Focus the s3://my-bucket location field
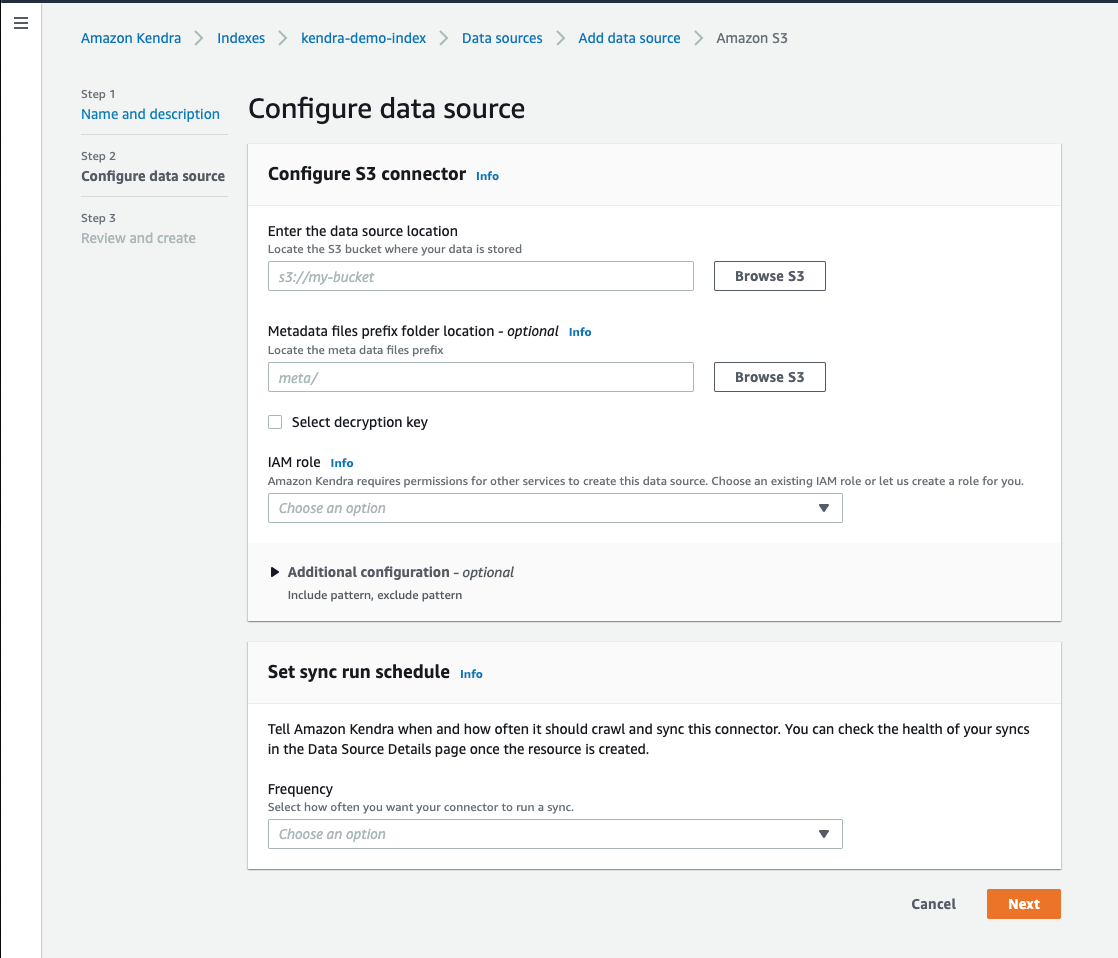 [481, 277]
